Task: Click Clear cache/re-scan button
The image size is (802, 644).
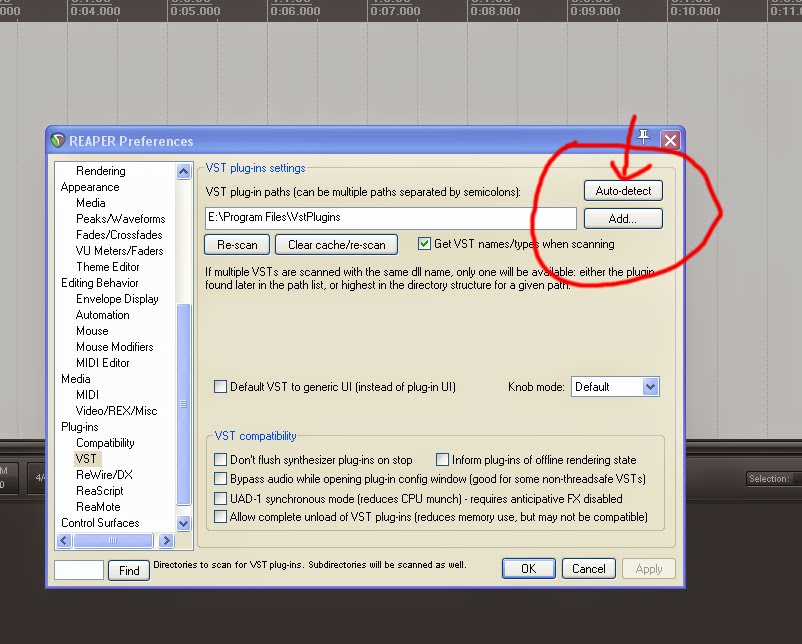Action: 337,245
